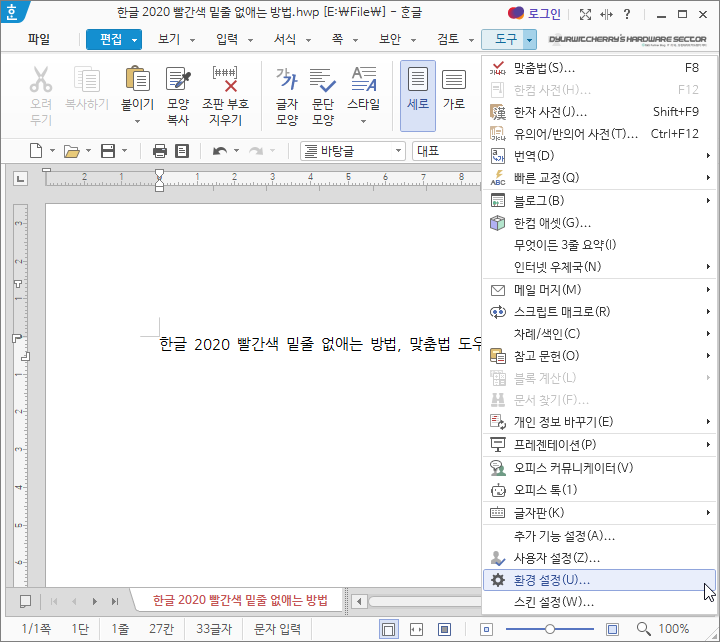The image size is (720, 642).
Task: Click the Paste (붙이기) clipboard icon
Action: tap(137, 79)
